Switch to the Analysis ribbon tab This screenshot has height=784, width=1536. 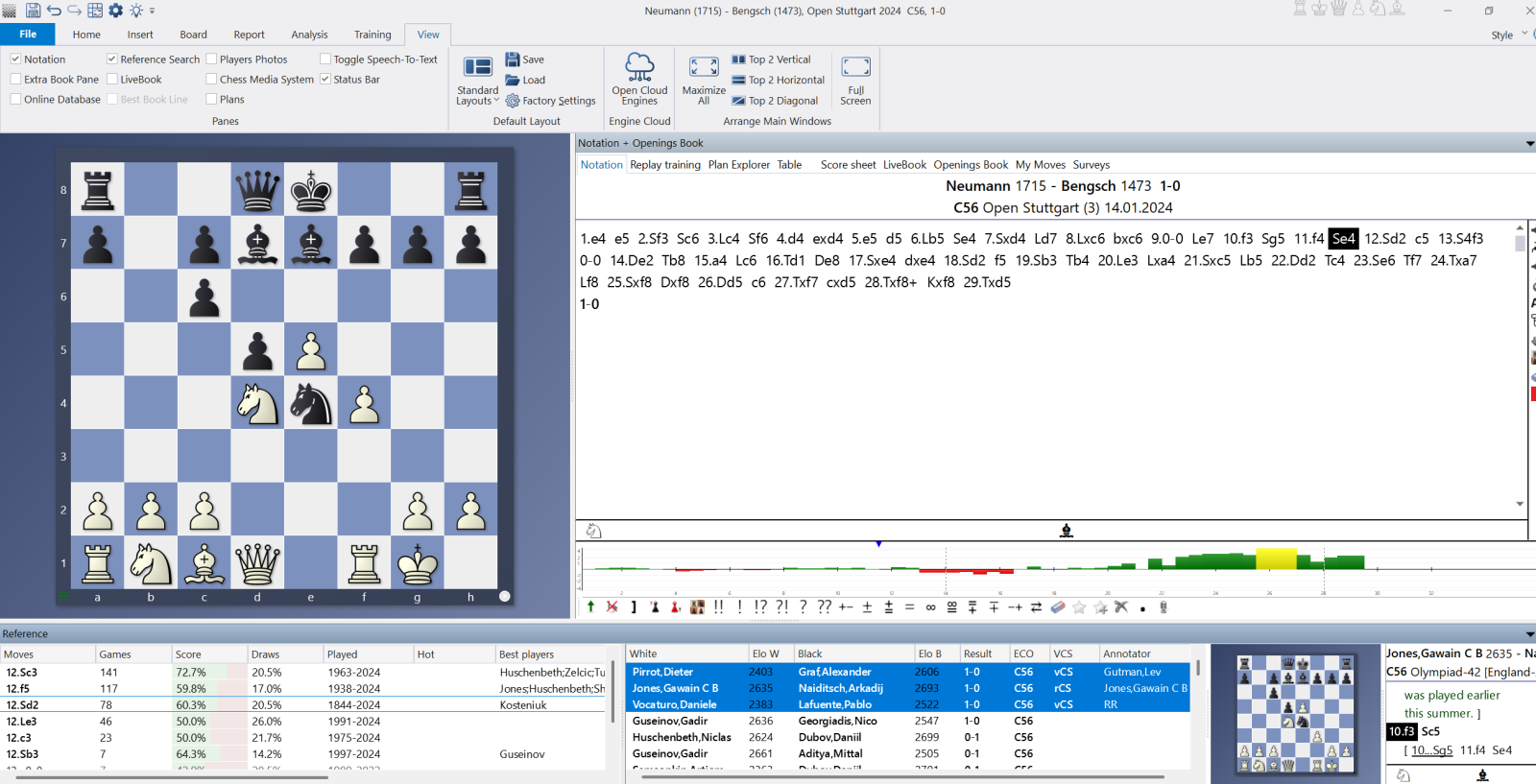pos(309,35)
